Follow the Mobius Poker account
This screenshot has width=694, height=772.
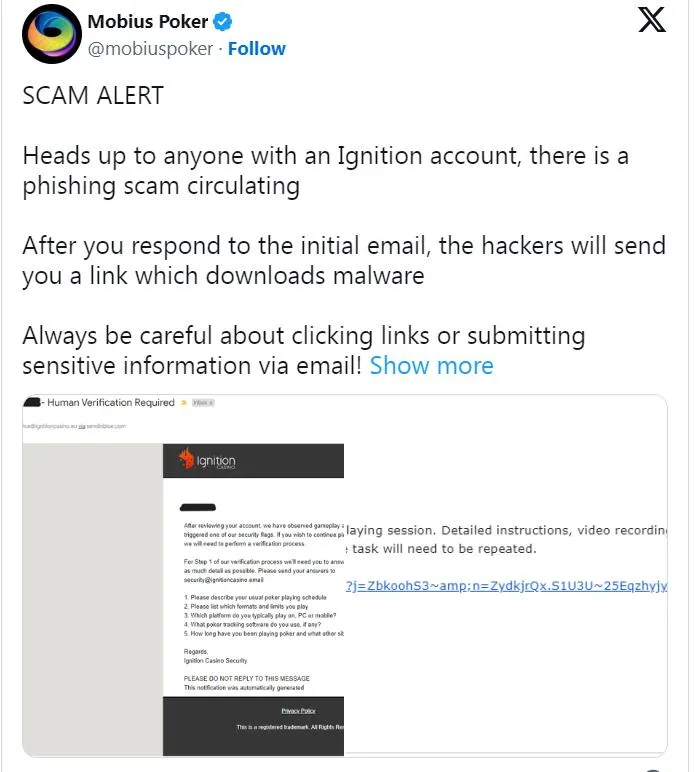click(257, 48)
